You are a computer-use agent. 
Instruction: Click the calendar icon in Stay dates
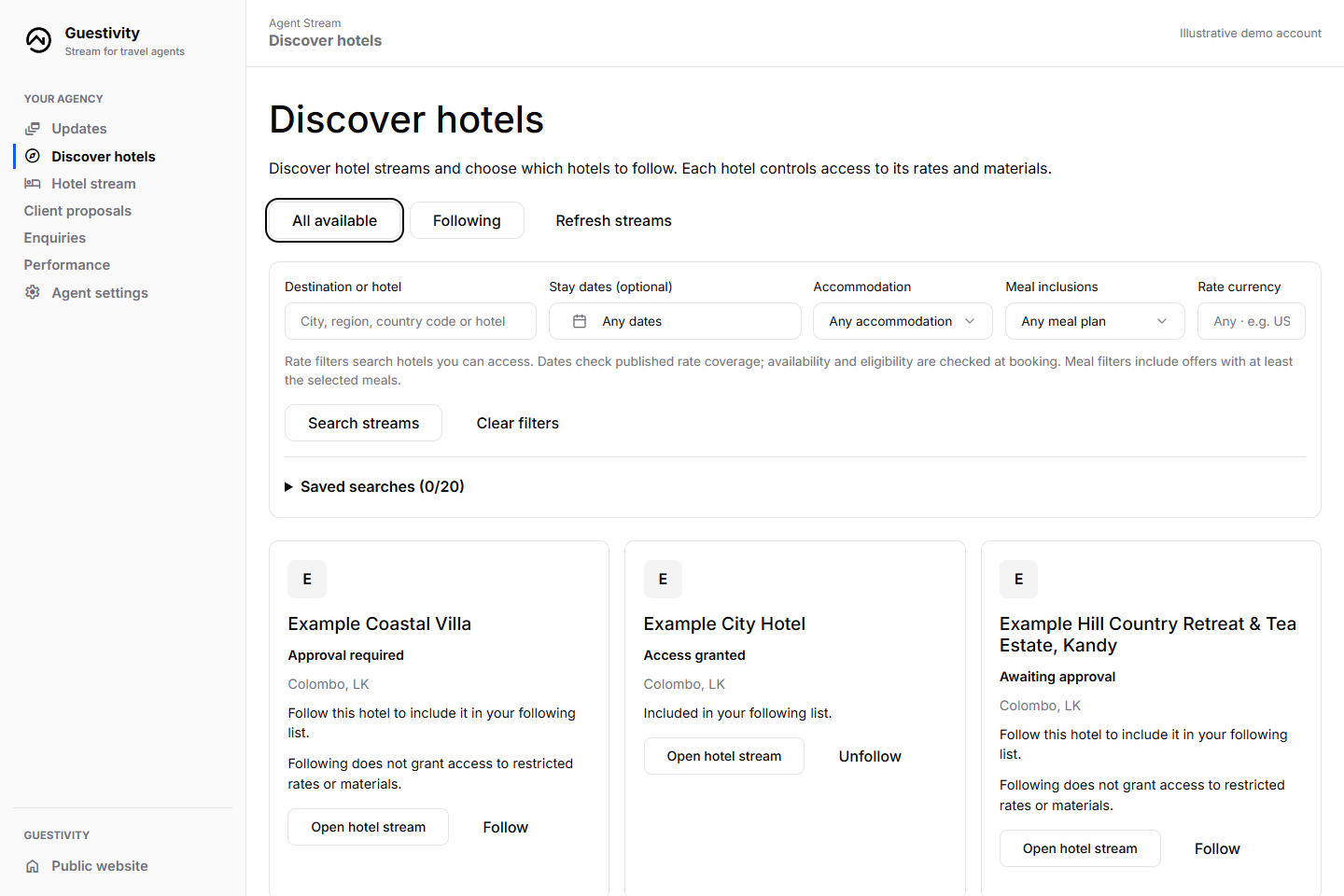click(x=580, y=321)
